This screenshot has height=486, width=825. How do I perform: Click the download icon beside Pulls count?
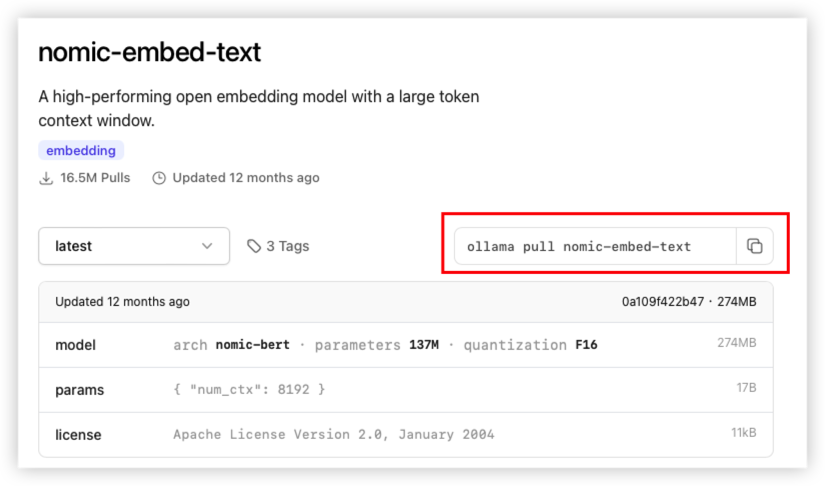pos(46,178)
